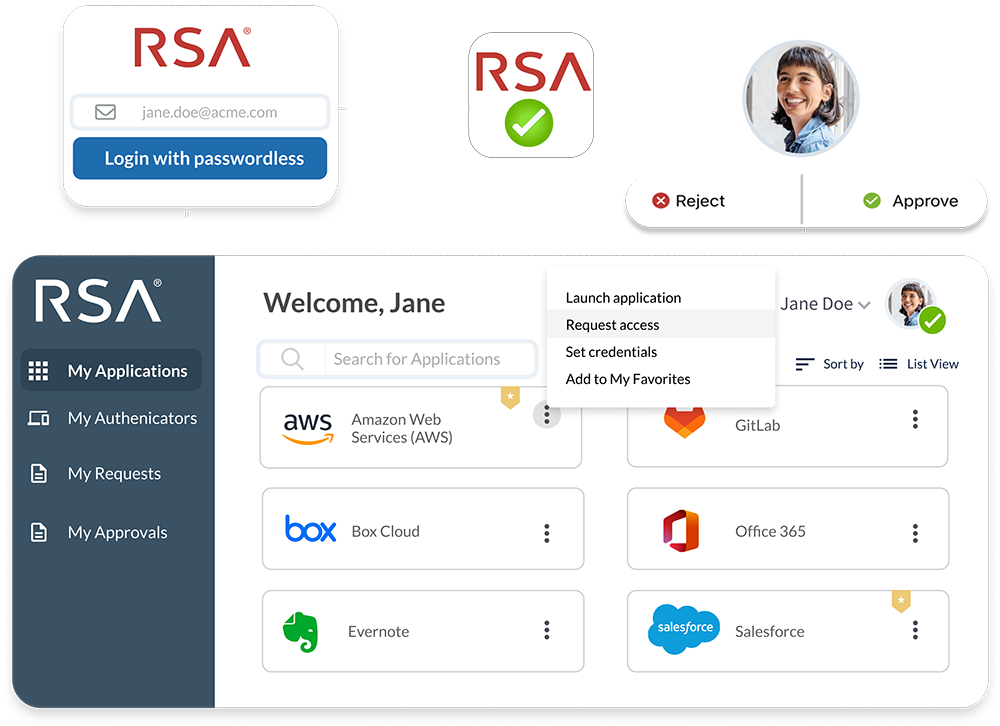The image size is (1000, 726).
Task: Click the Salesforce cloud logo
Action: point(684,628)
